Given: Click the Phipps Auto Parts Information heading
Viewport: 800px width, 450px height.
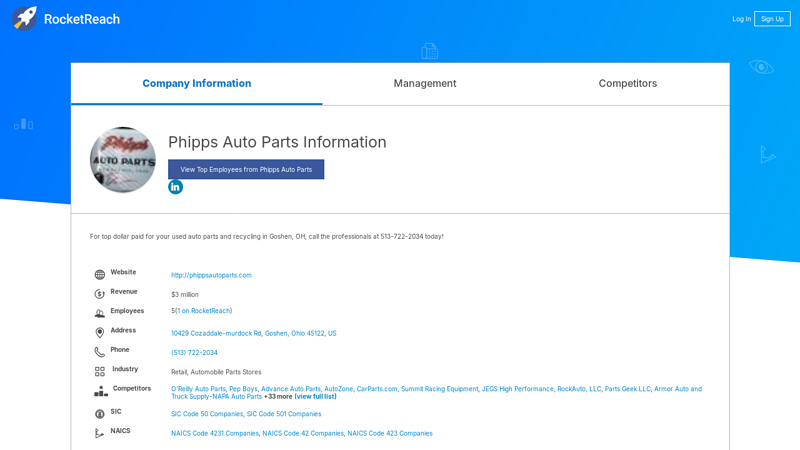Looking at the screenshot, I should pos(277,142).
